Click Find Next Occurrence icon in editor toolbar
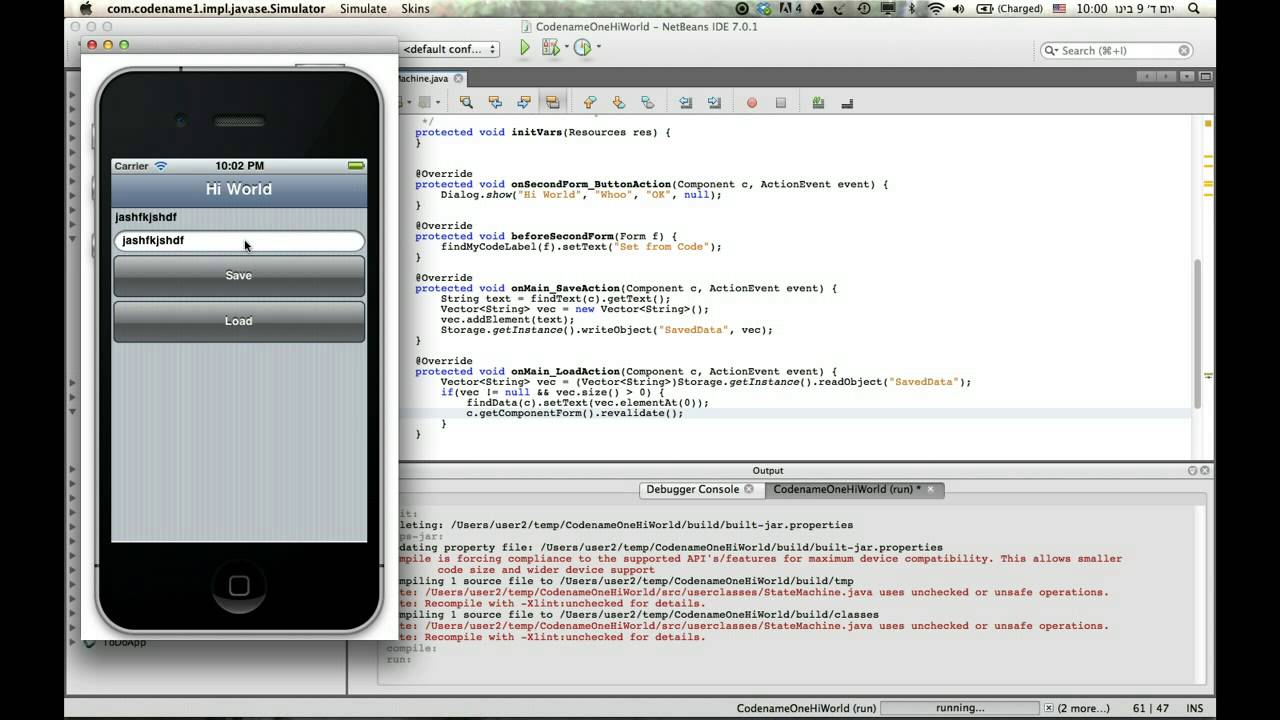The image size is (1280, 720). (524, 102)
